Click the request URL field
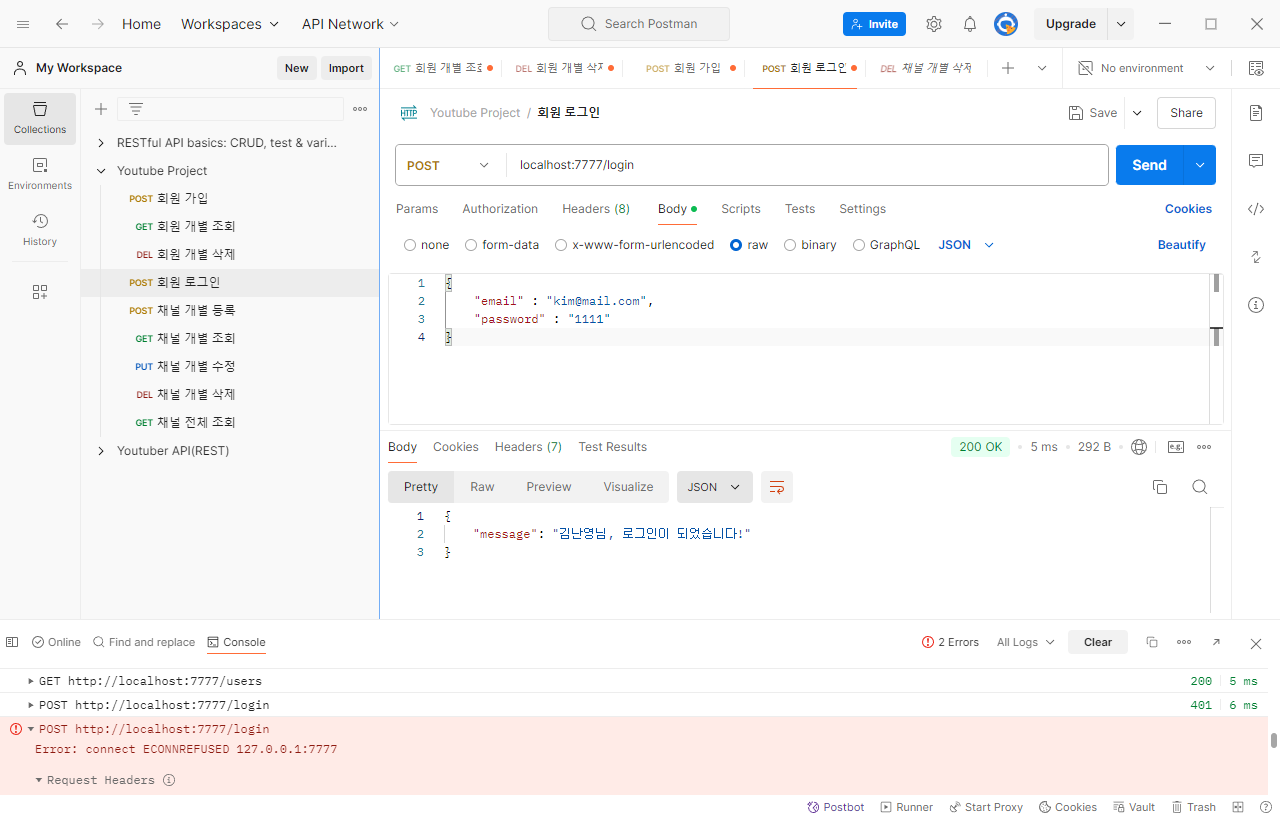Image resolution: width=1280 pixels, height=819 pixels. 807,165
